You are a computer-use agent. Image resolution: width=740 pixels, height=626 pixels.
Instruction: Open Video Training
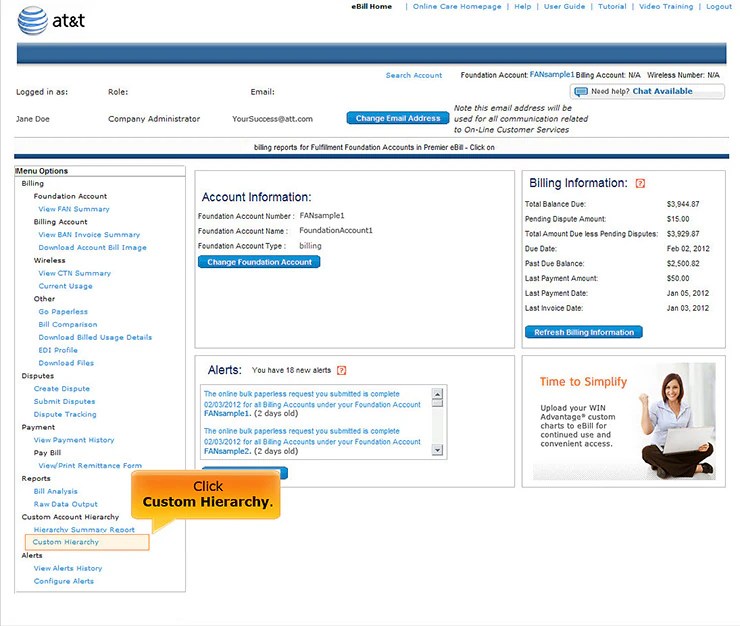coord(666,7)
